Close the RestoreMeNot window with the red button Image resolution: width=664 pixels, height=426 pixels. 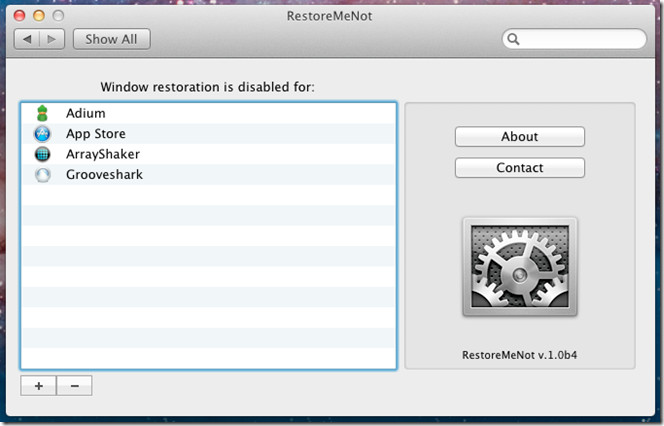point(19,16)
